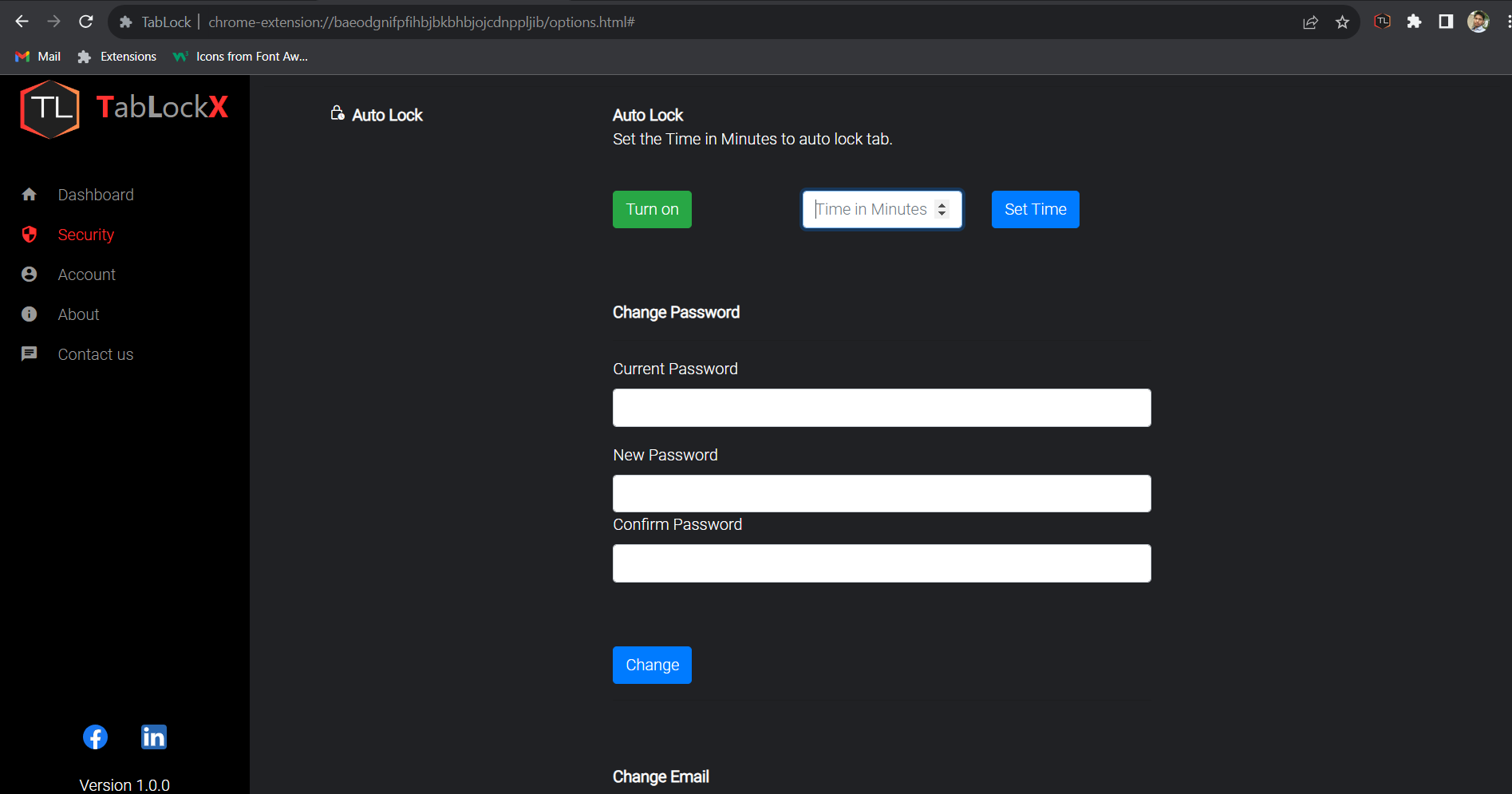Open the LinkedIn icon at sidebar bottom
The width and height of the screenshot is (1512, 794).
pyautogui.click(x=153, y=737)
